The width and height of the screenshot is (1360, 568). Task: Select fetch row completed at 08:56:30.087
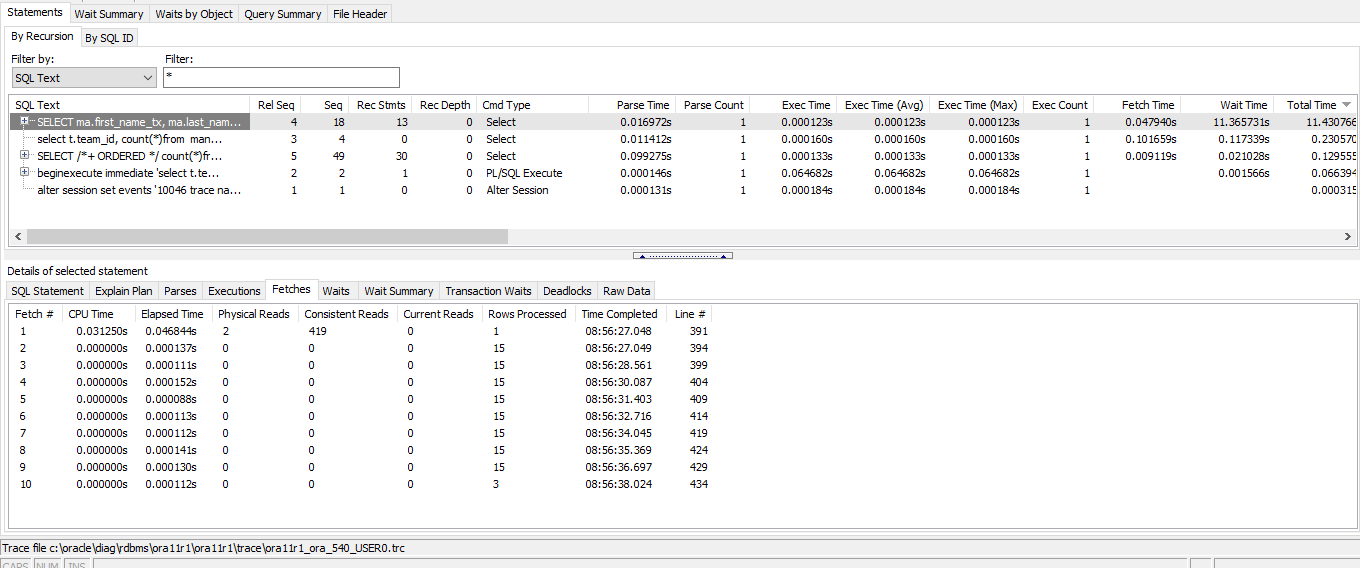click(361, 382)
